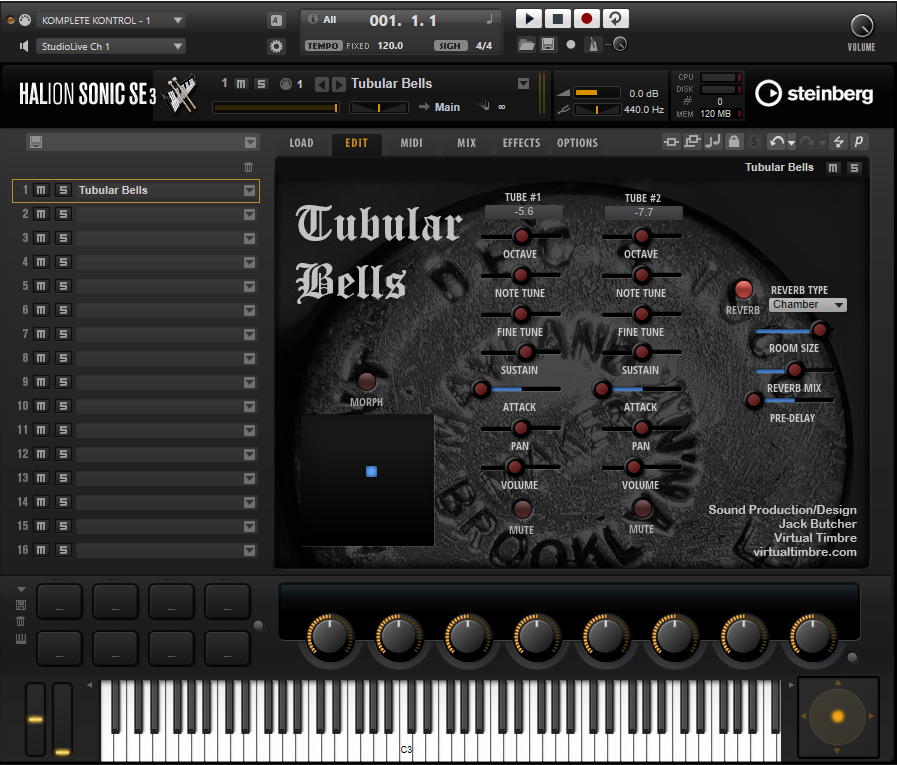Screen dimensions: 897x765
Task: Mute slot 1 in the plug-in header
Action: 241,84
